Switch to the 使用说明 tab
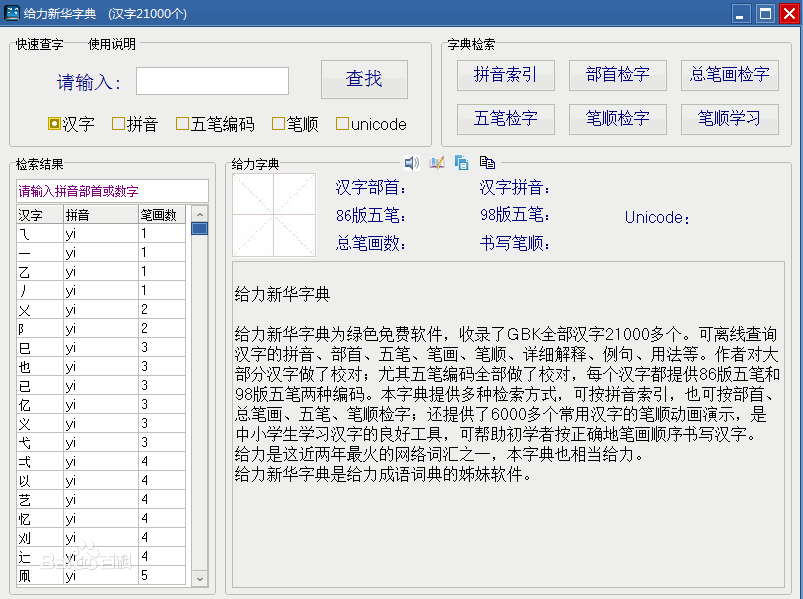The width and height of the screenshot is (803, 599). pyautogui.click(x=112, y=44)
